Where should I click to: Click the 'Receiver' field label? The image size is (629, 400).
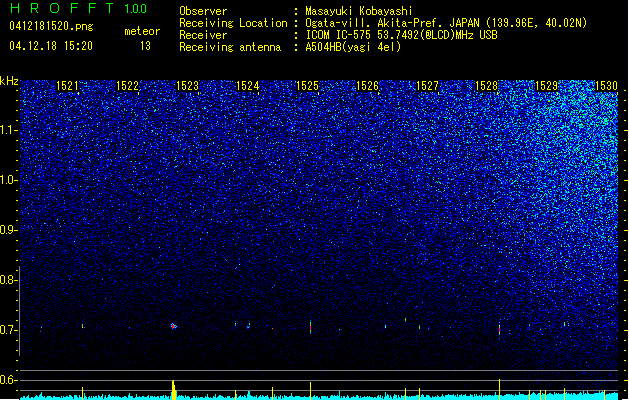click(x=203, y=35)
